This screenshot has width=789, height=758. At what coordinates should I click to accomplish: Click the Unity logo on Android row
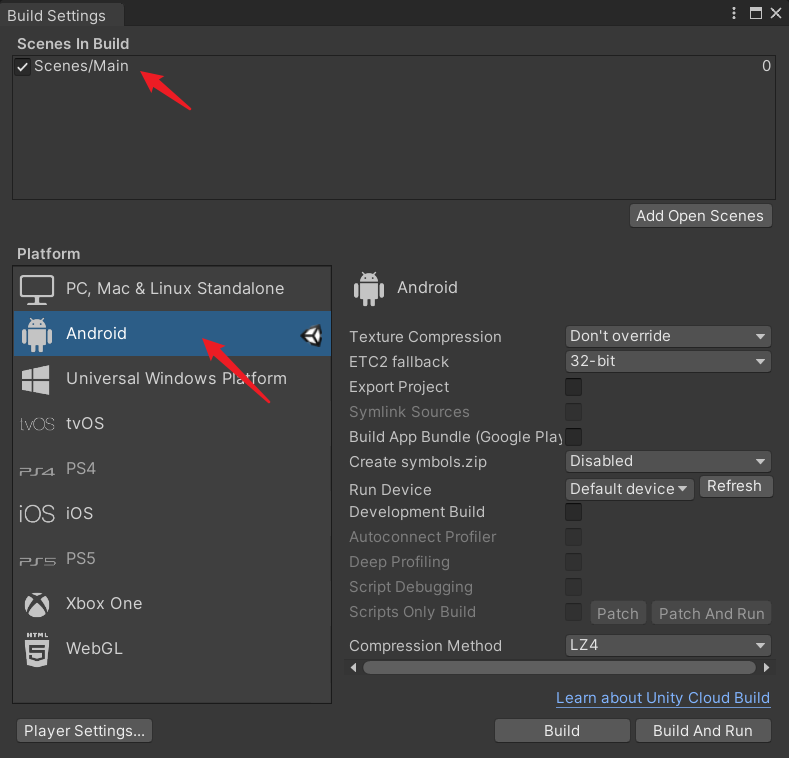(311, 335)
